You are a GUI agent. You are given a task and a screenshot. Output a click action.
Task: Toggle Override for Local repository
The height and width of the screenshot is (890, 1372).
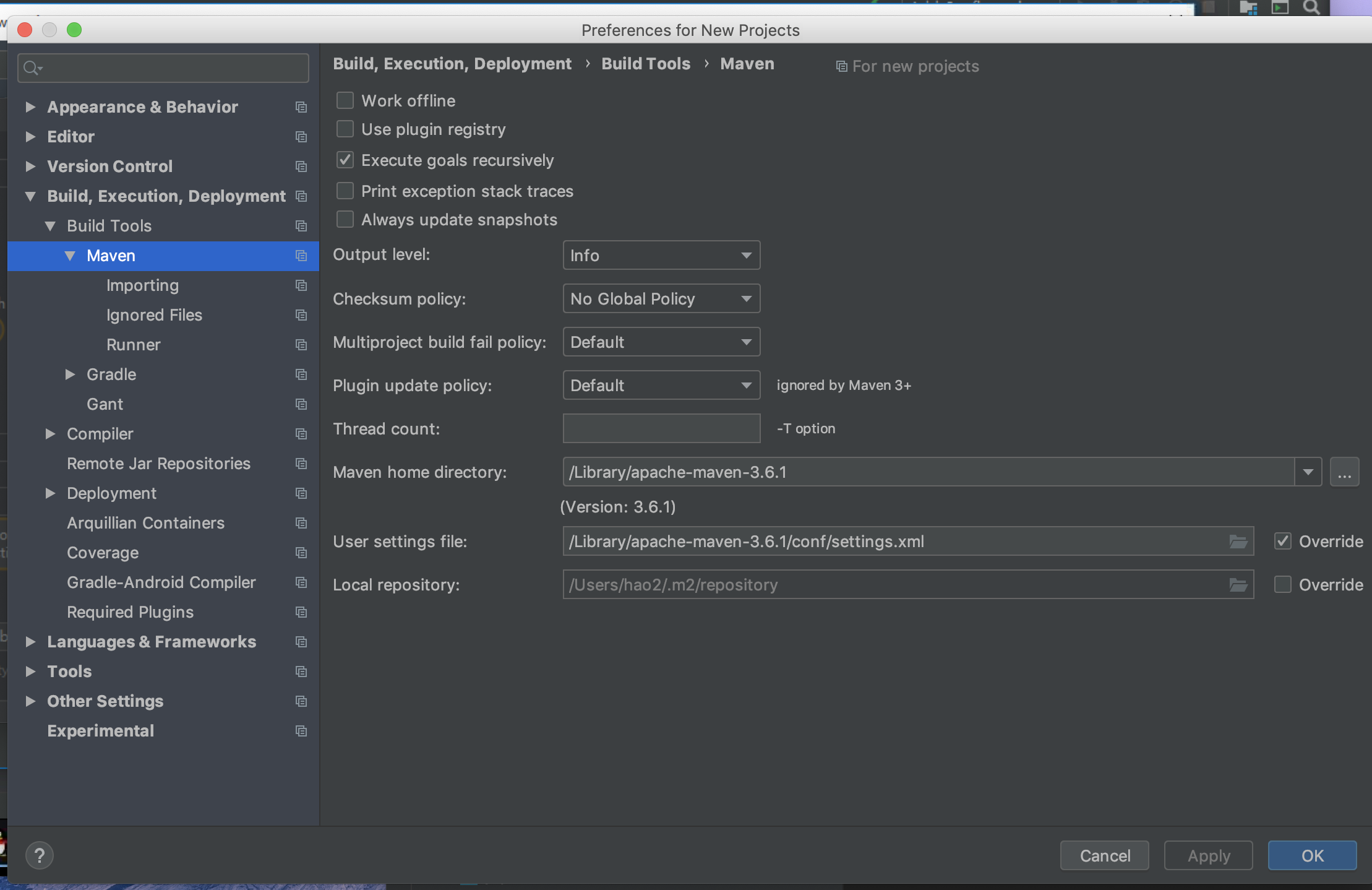(1283, 585)
